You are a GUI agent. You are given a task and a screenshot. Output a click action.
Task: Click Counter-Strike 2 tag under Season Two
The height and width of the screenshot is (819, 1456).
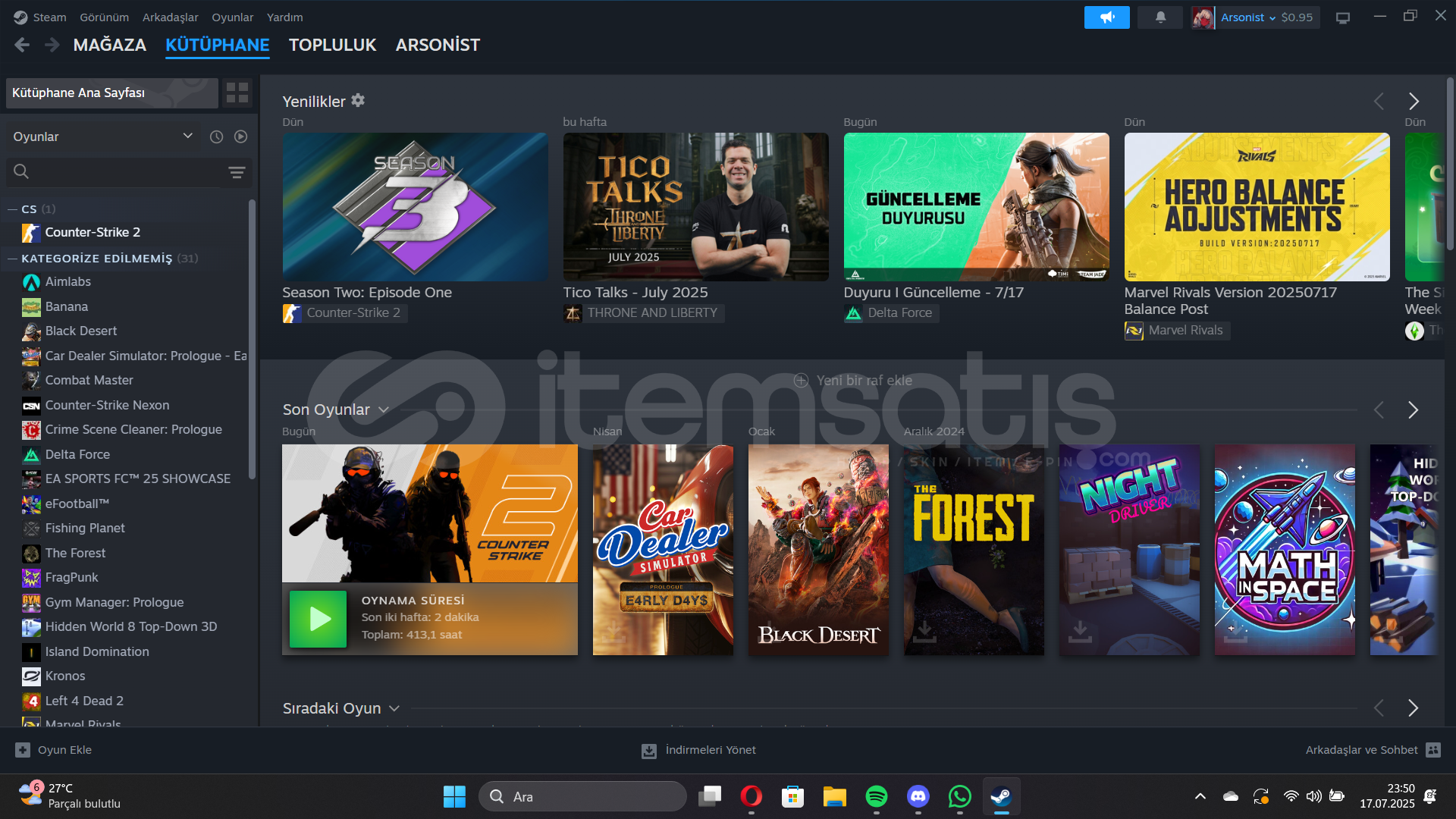click(344, 312)
